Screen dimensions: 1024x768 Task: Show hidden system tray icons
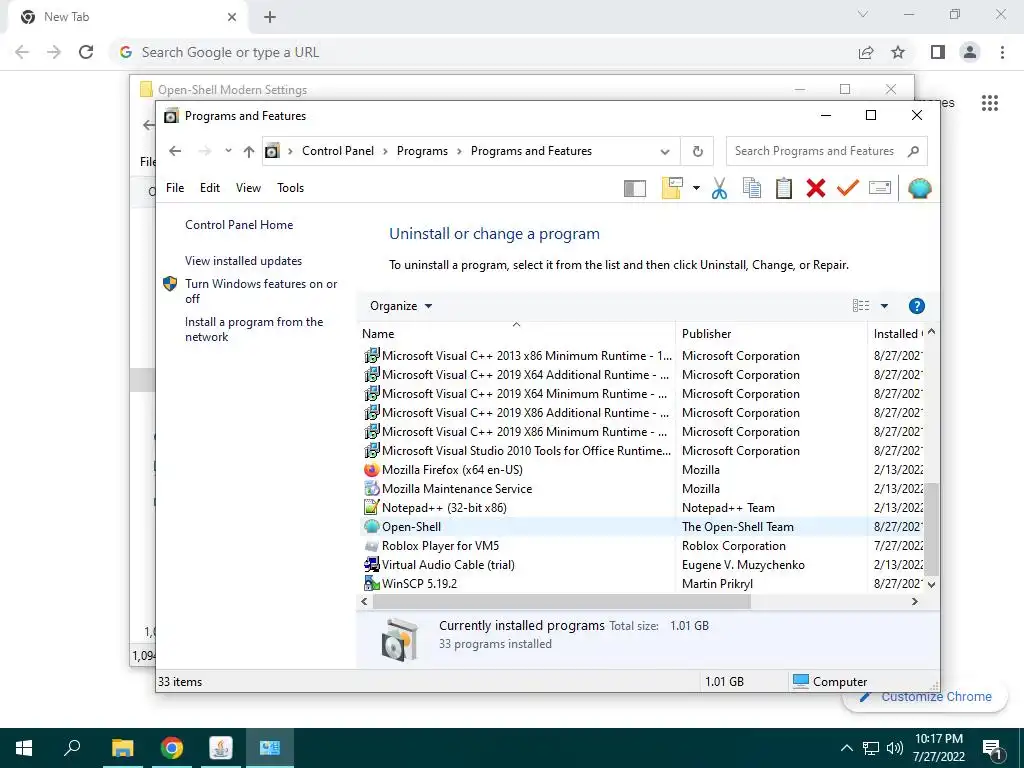click(846, 748)
